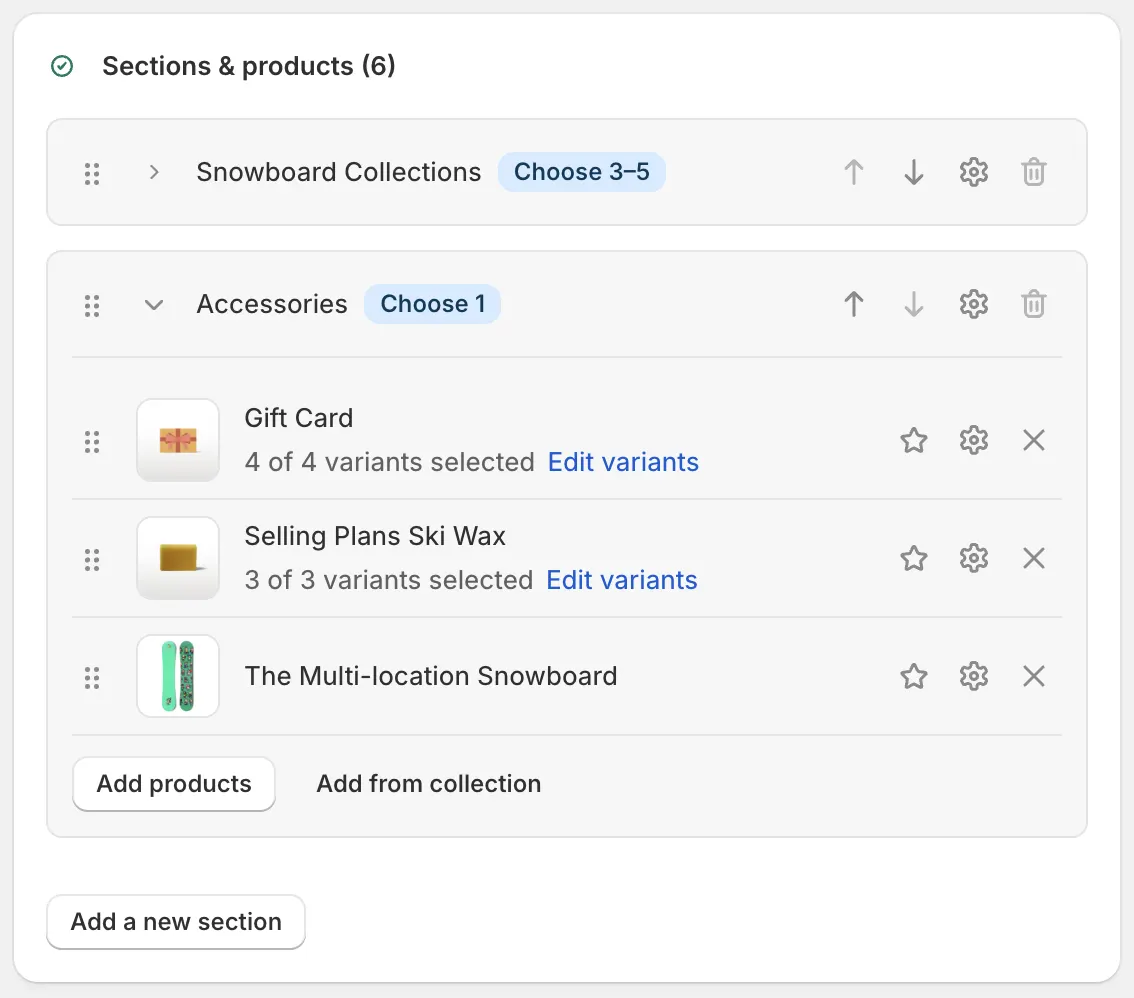1134x998 pixels.
Task: Grab the Accessories section drag handle
Action: 92,306
